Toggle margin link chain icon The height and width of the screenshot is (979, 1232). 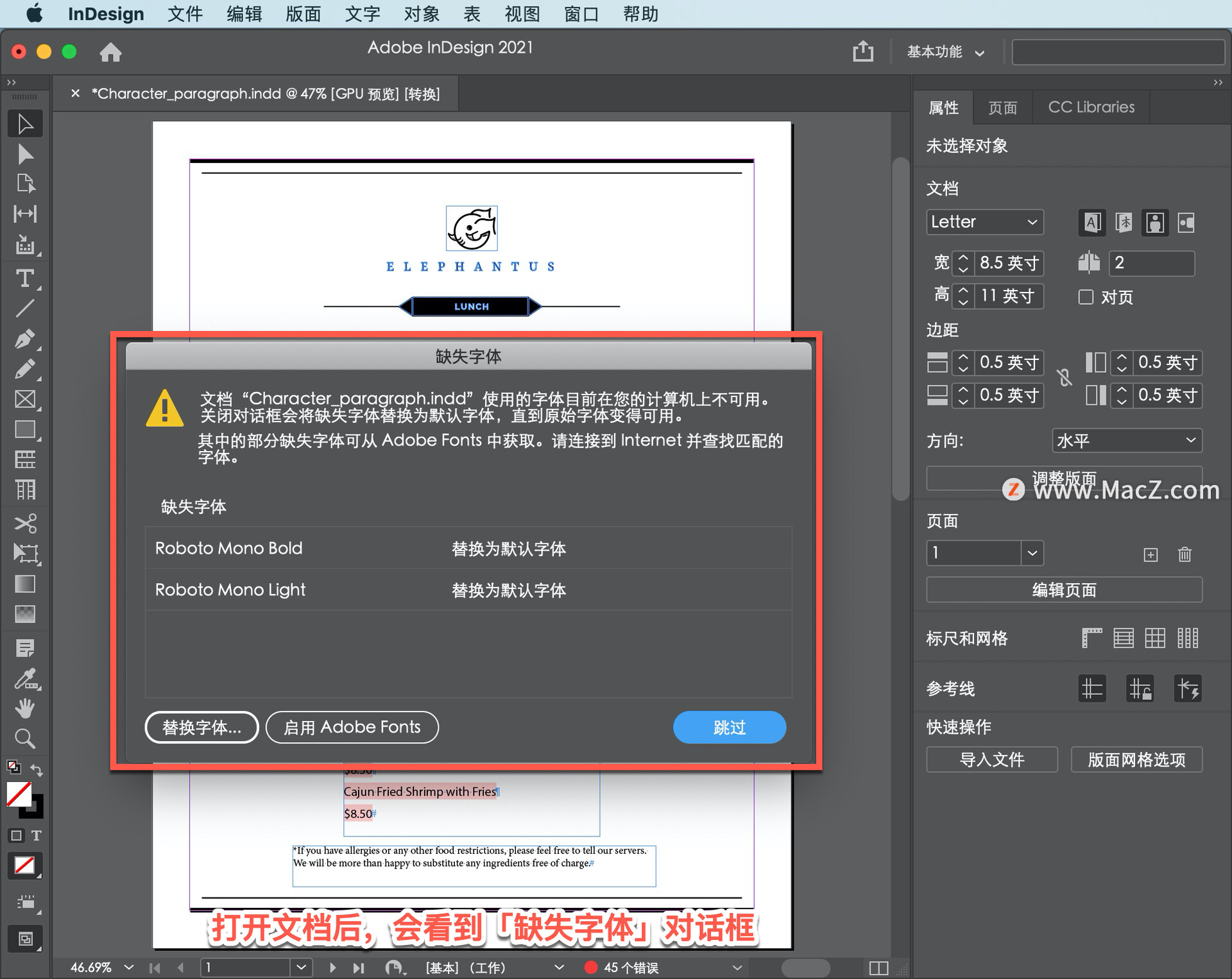pos(1064,378)
